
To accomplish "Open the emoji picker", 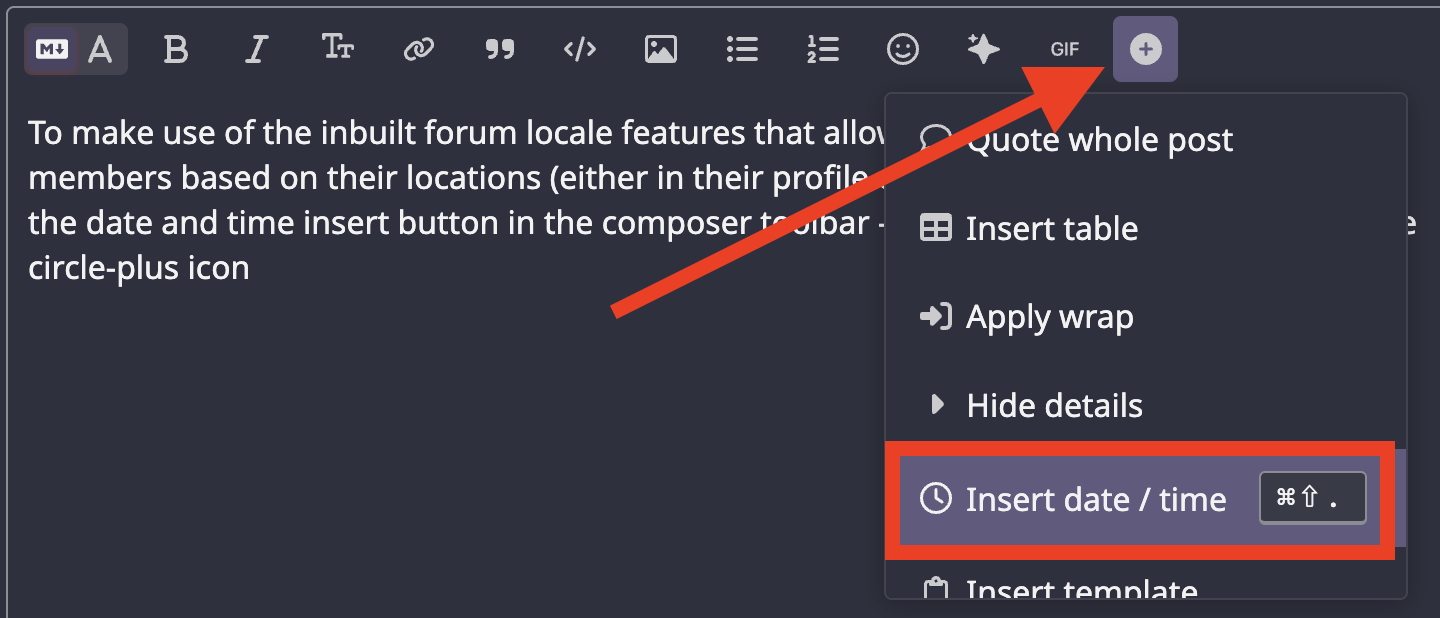I will [903, 49].
